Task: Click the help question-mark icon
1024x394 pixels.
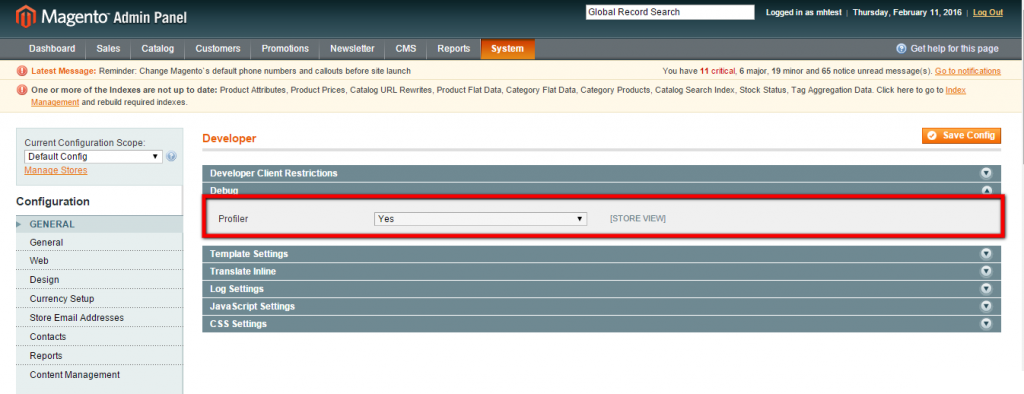Action: [901, 48]
